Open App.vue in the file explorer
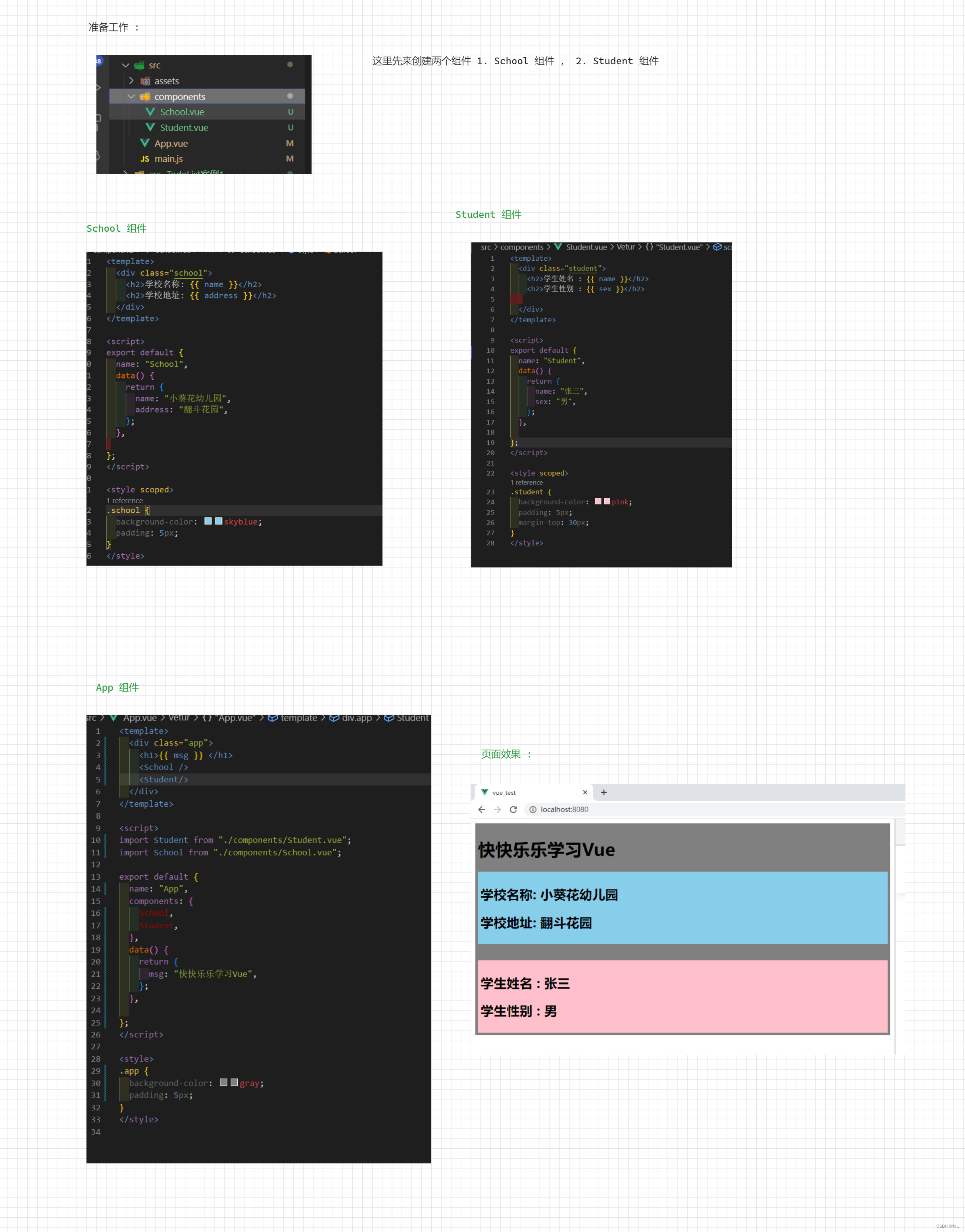The image size is (965, 1232). pos(171,144)
